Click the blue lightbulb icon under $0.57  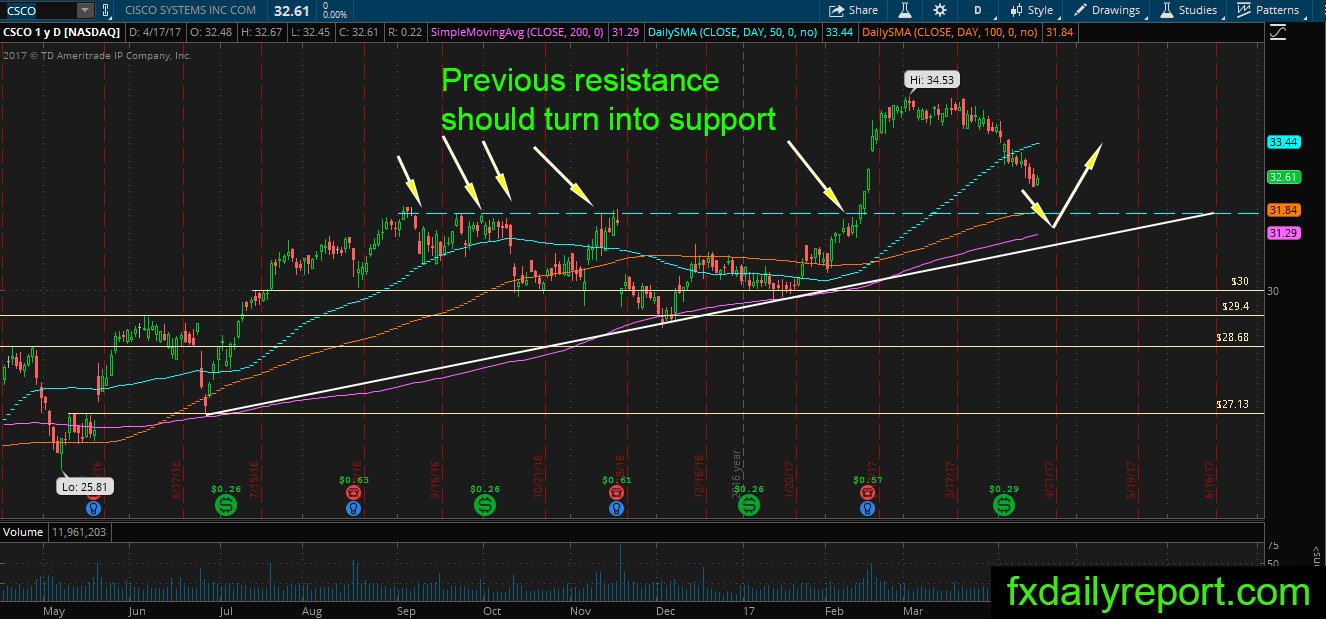pos(865,508)
